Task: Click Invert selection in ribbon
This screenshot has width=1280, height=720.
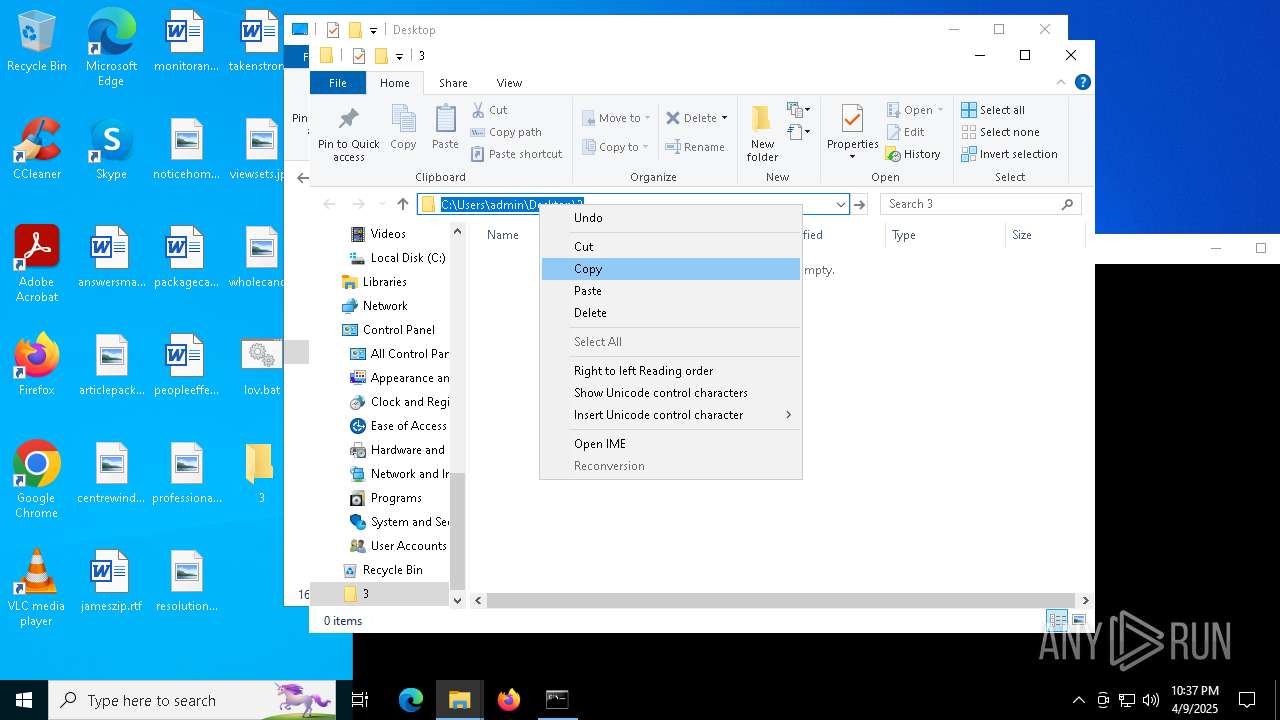Action: coord(1009,154)
